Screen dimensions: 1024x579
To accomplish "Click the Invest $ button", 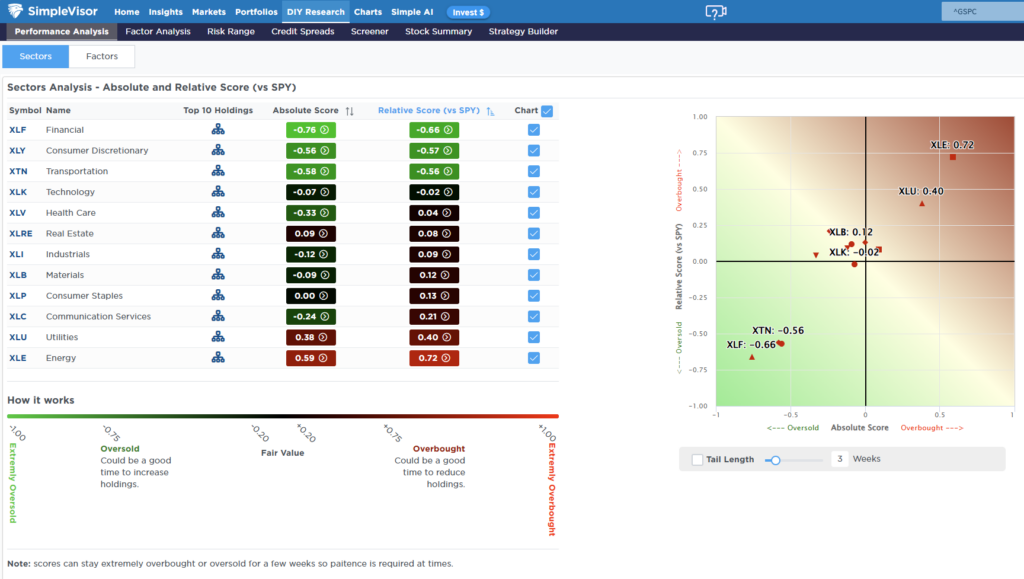I will point(470,12).
